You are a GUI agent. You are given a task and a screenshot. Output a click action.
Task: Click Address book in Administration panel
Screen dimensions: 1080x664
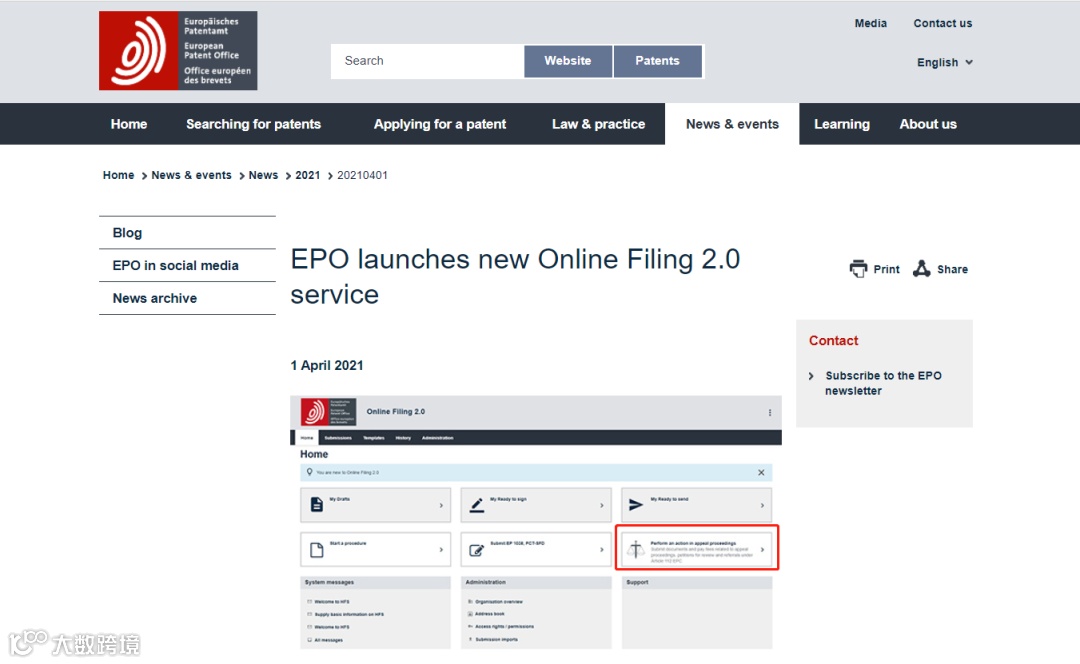(x=490, y=614)
